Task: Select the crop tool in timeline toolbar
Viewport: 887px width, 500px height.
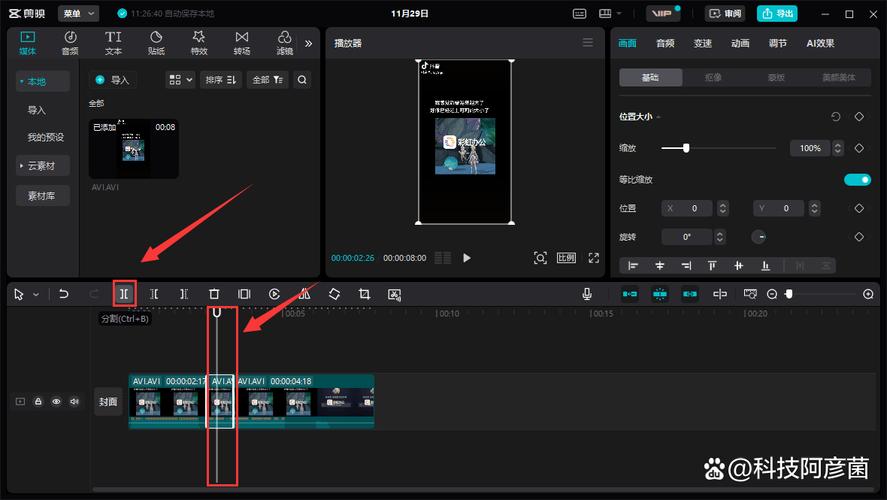Action: (x=364, y=294)
